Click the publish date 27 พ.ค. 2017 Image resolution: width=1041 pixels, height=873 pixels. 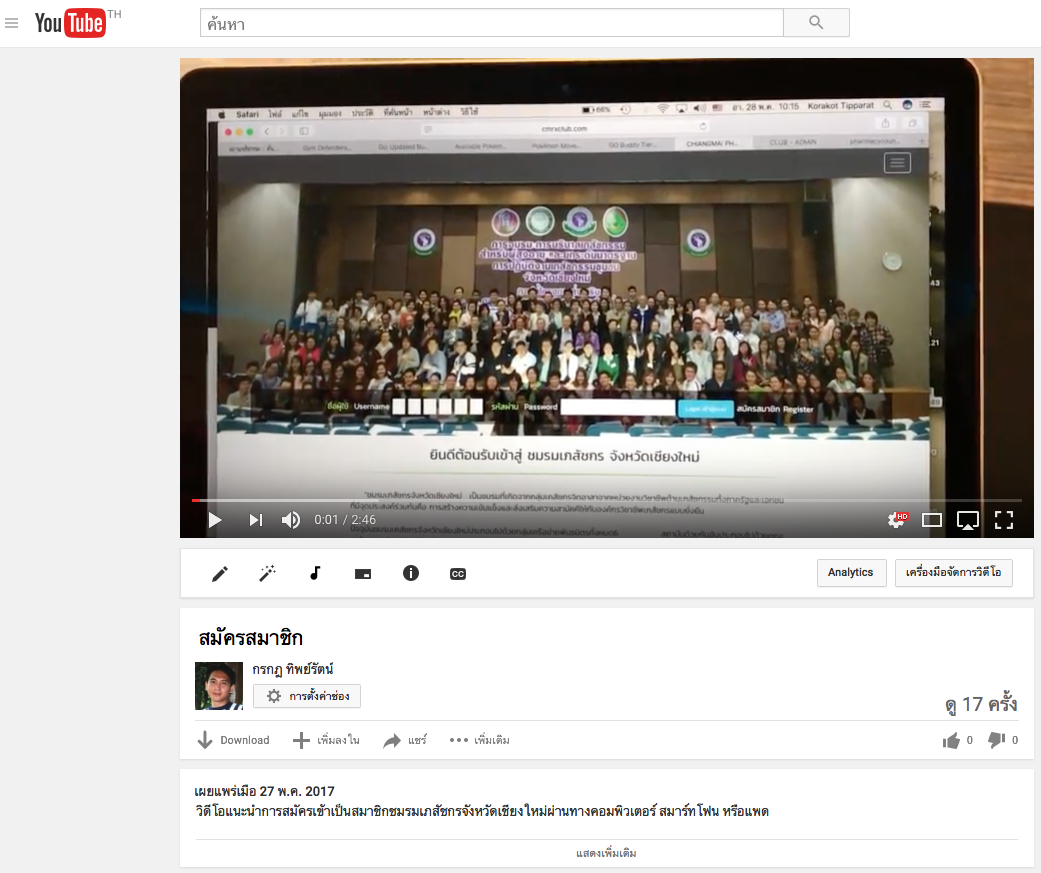pyautogui.click(x=297, y=791)
